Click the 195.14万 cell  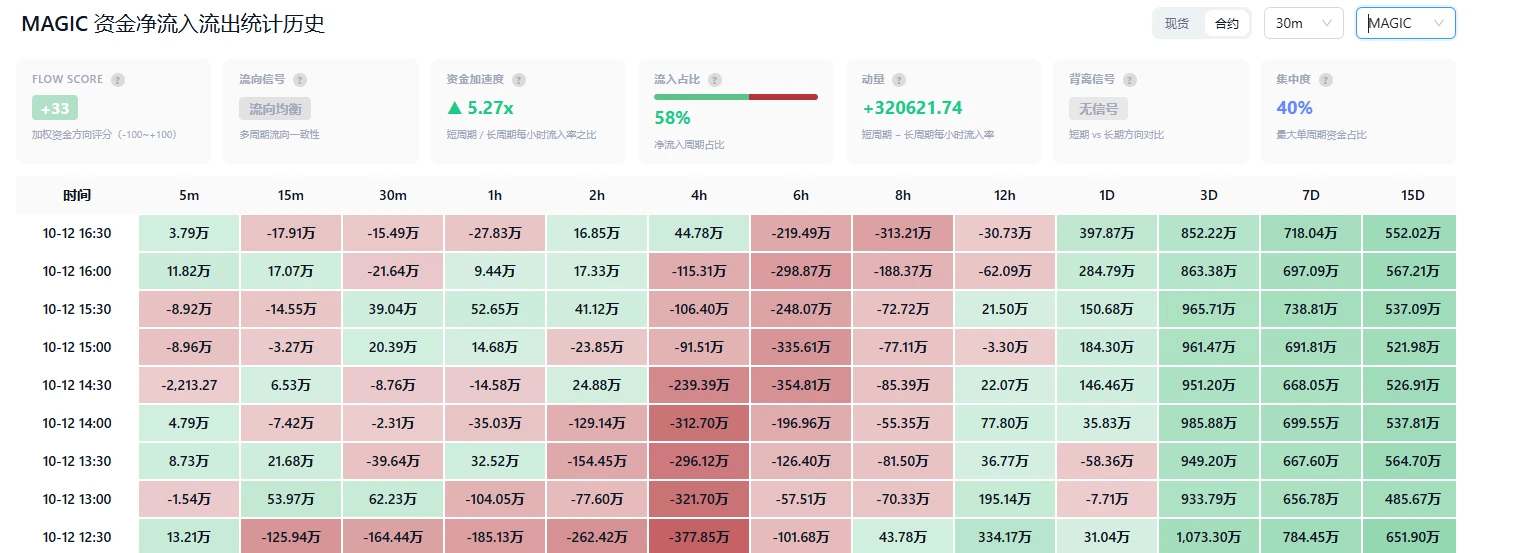[1005, 499]
